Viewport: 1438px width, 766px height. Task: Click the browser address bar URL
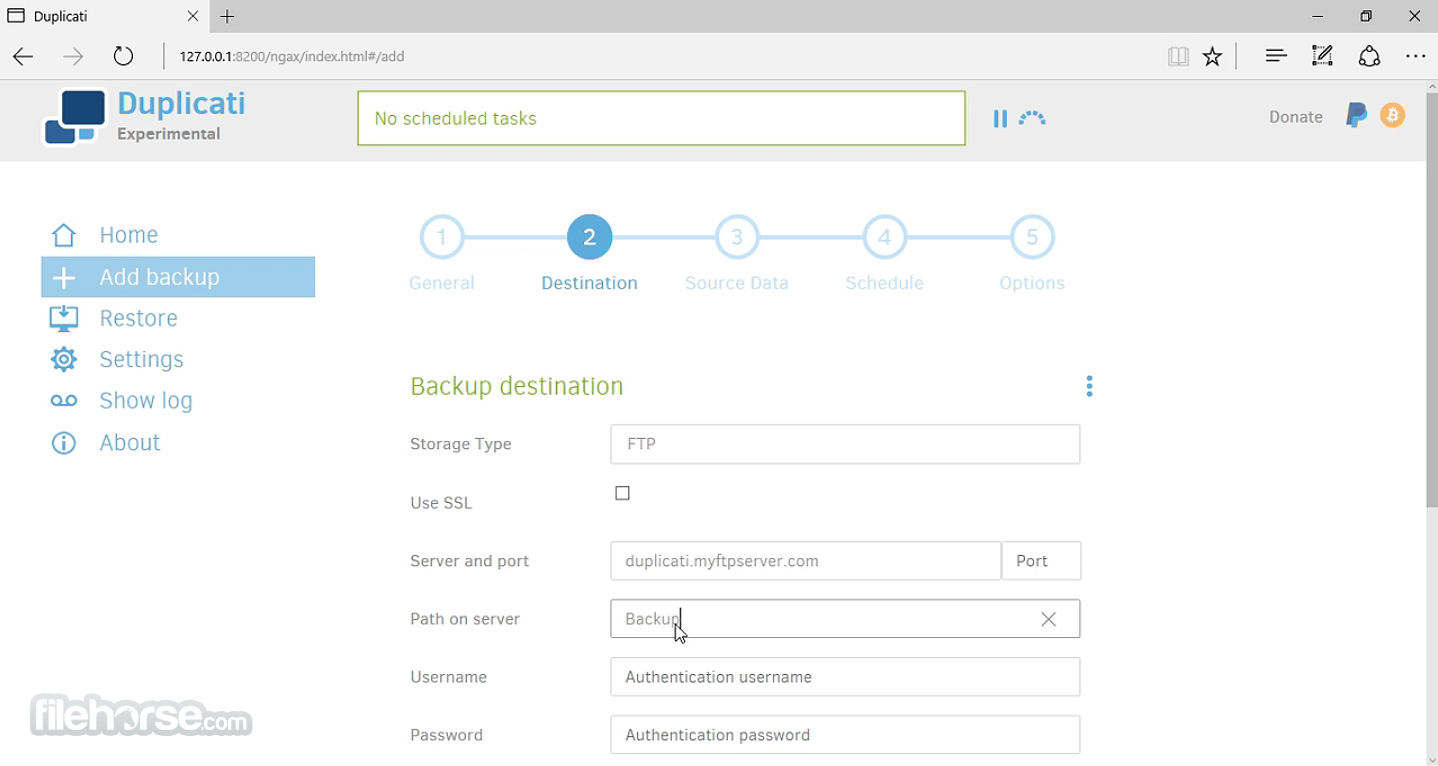tap(292, 56)
